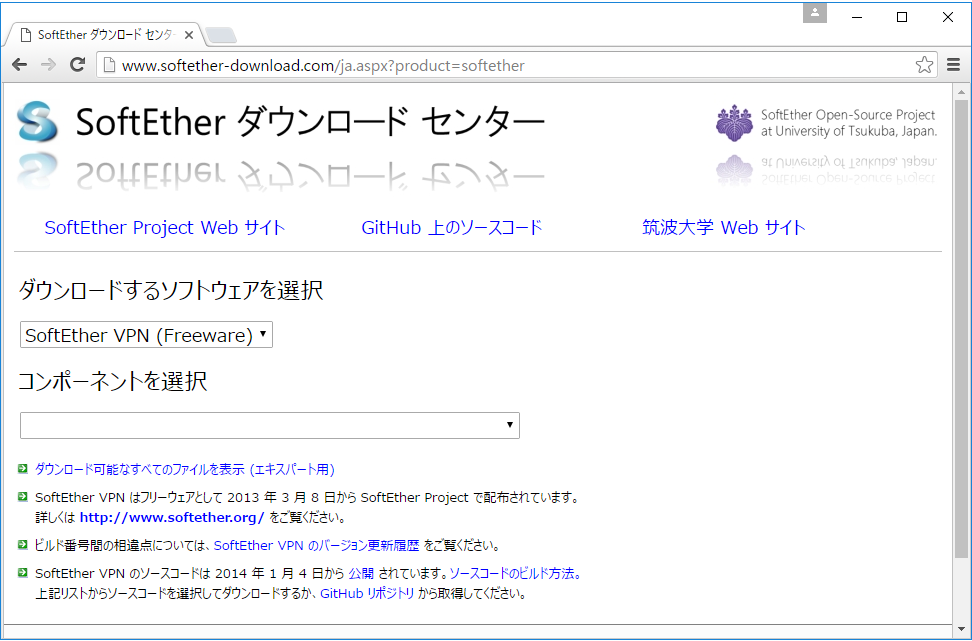The width and height of the screenshot is (972, 641).
Task: Click the browser back navigation arrow
Action: click(x=19, y=65)
